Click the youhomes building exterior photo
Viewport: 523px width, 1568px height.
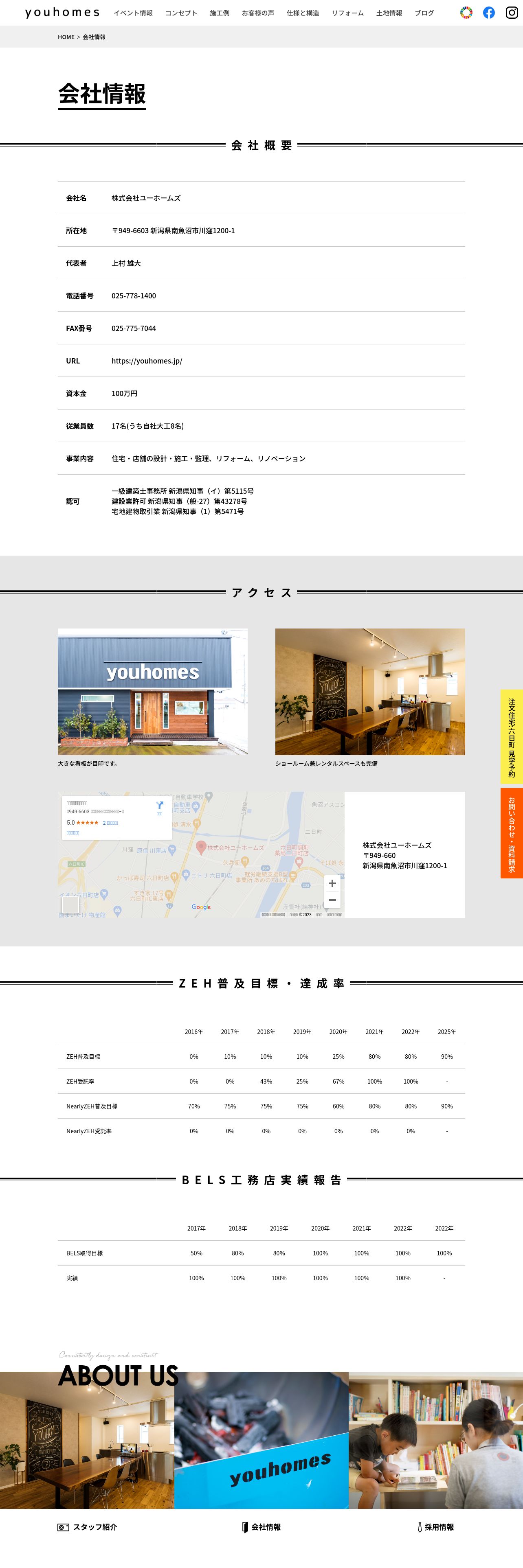pyautogui.click(x=153, y=692)
